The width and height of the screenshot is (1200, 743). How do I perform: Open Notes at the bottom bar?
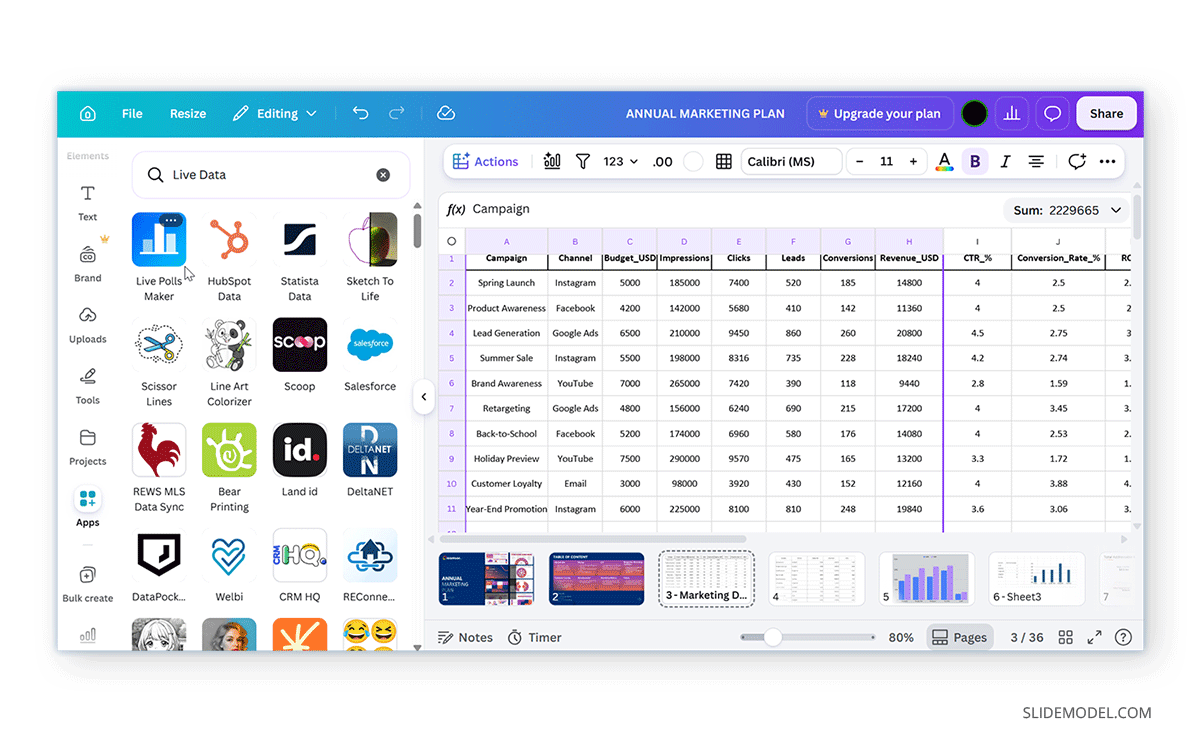click(465, 637)
